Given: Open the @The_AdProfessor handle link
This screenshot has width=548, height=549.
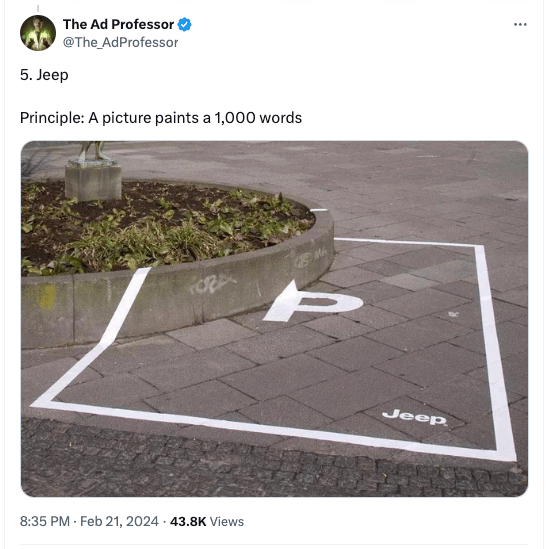Looking at the screenshot, I should click(x=120, y=42).
